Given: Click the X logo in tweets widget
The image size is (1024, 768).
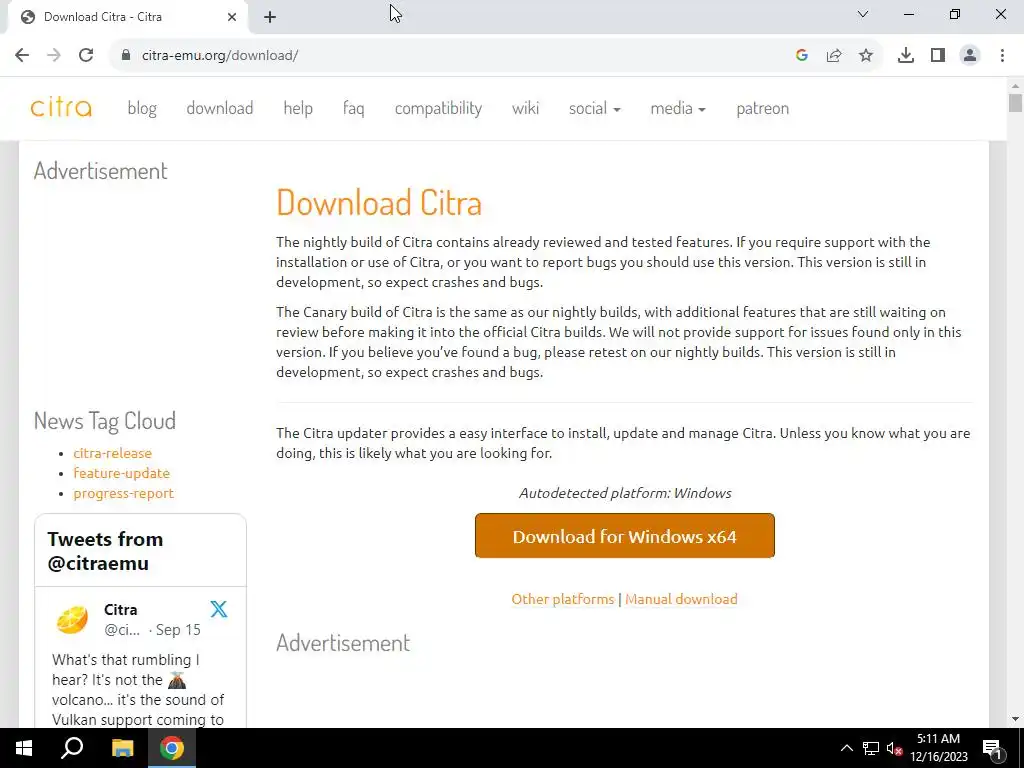Looking at the screenshot, I should (219, 609).
